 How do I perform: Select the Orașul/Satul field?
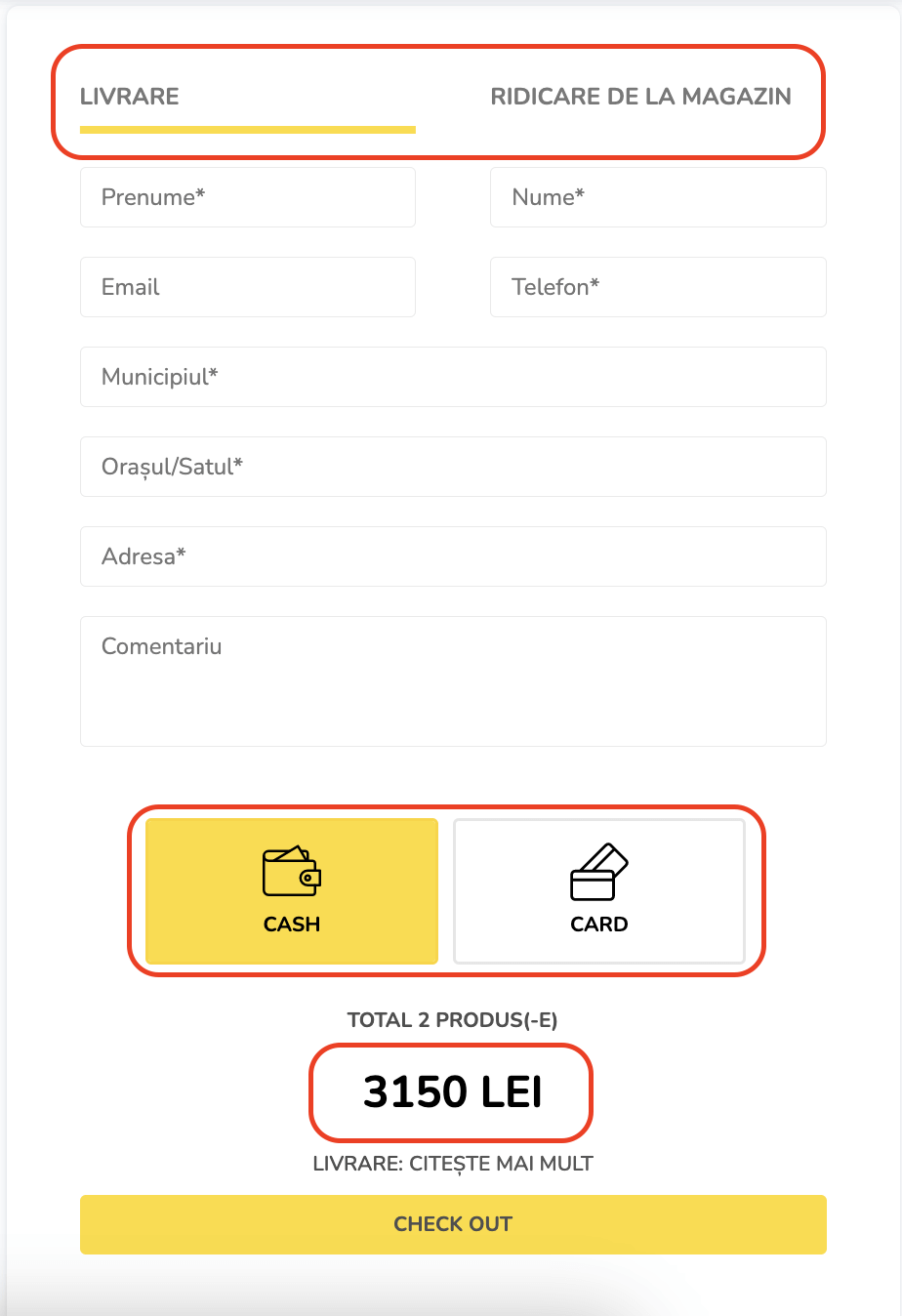(453, 467)
